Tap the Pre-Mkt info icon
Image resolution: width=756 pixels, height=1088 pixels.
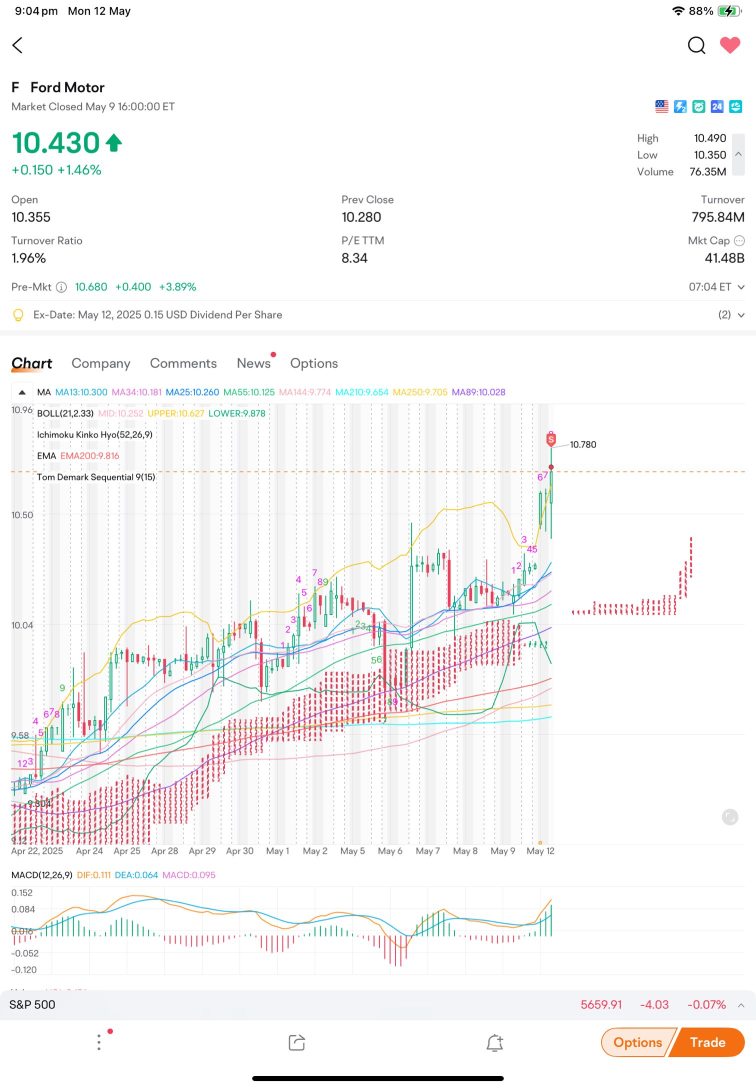point(61,287)
